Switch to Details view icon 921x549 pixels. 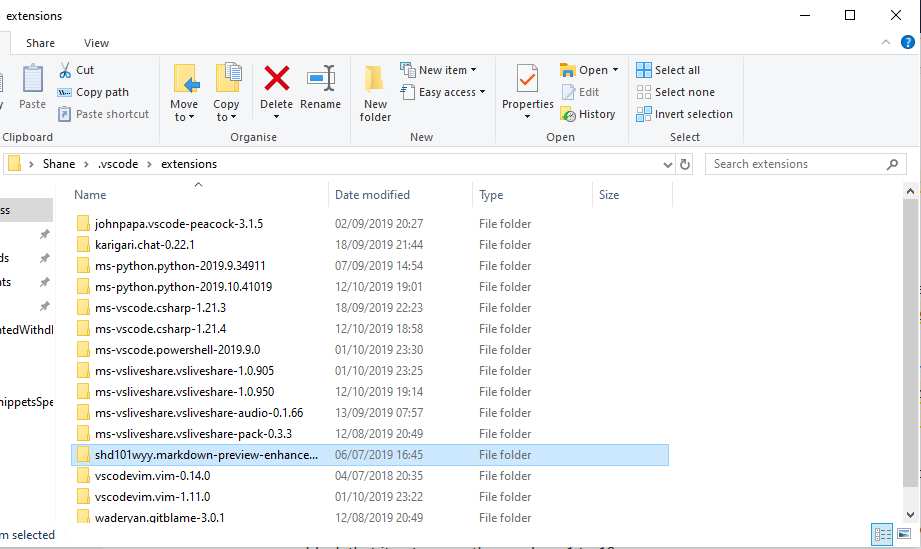coord(882,534)
